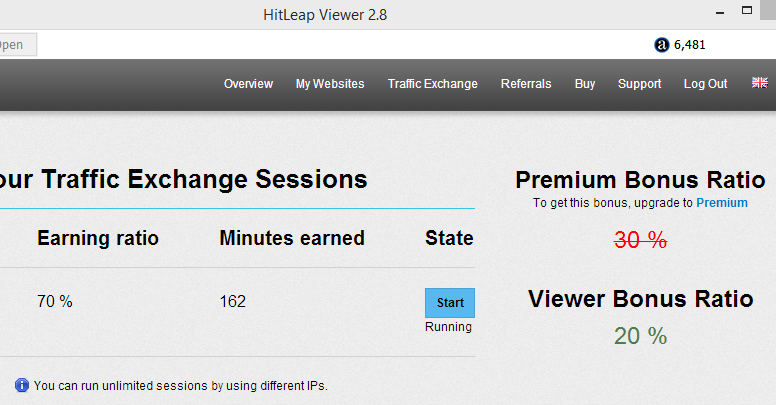Image resolution: width=776 pixels, height=405 pixels.
Task: Click the blue info icon
Action: point(22,385)
